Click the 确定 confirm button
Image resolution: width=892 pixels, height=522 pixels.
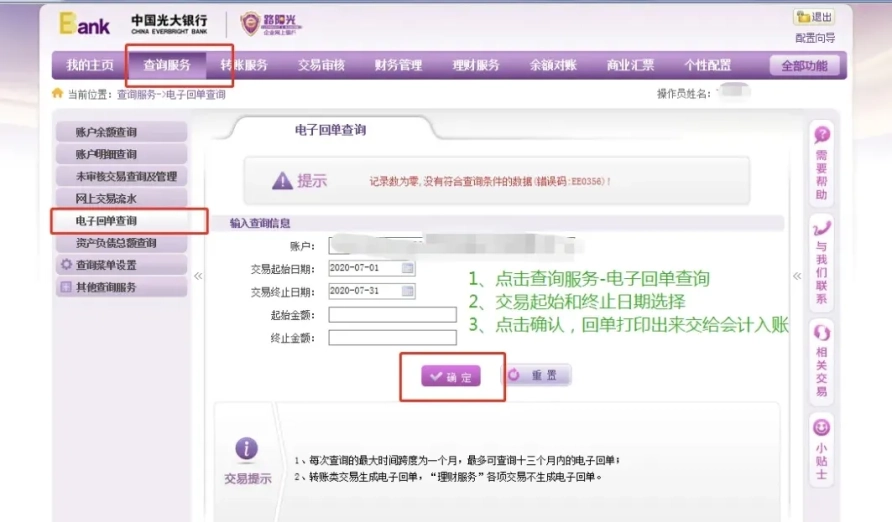(x=451, y=376)
